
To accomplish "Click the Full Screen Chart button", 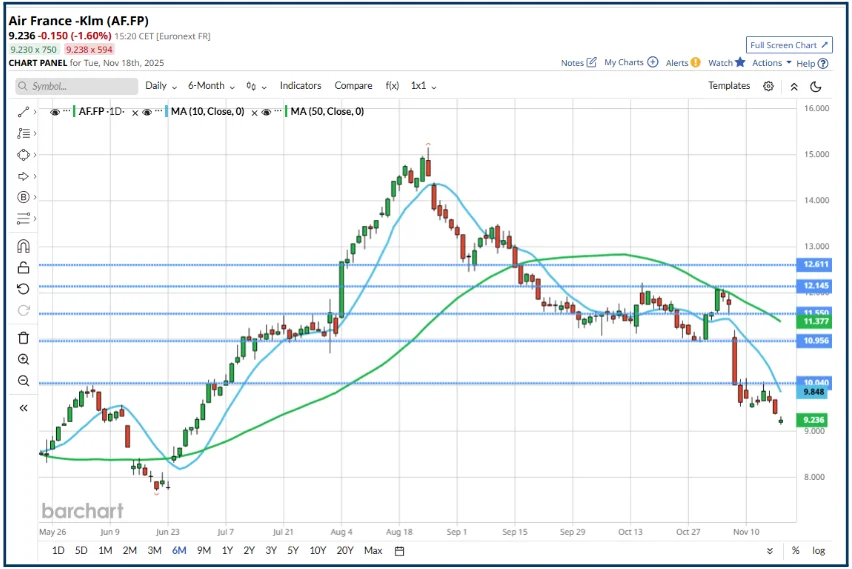I will pos(789,45).
